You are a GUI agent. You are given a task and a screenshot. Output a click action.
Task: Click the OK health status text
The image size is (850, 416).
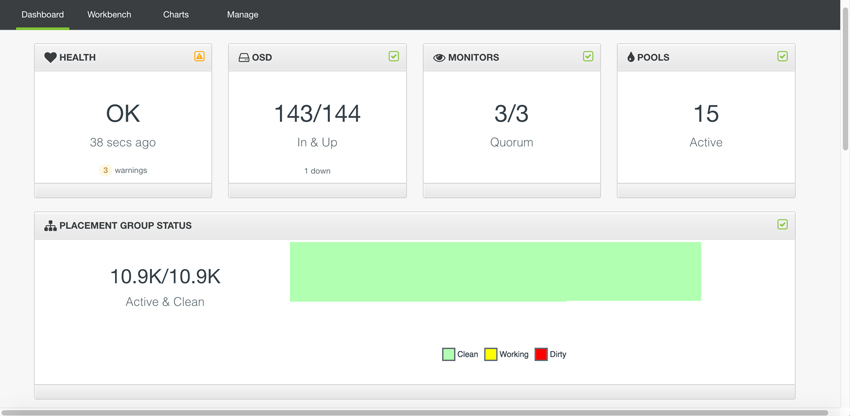[123, 114]
